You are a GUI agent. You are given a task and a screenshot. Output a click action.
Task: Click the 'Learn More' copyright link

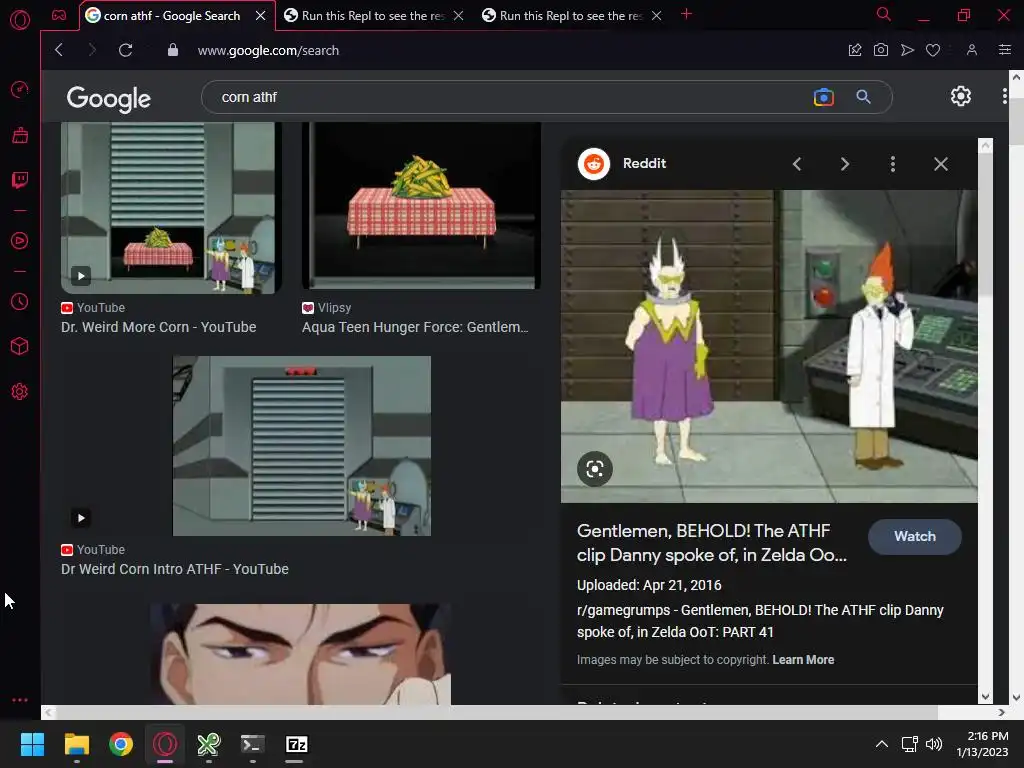[803, 660]
